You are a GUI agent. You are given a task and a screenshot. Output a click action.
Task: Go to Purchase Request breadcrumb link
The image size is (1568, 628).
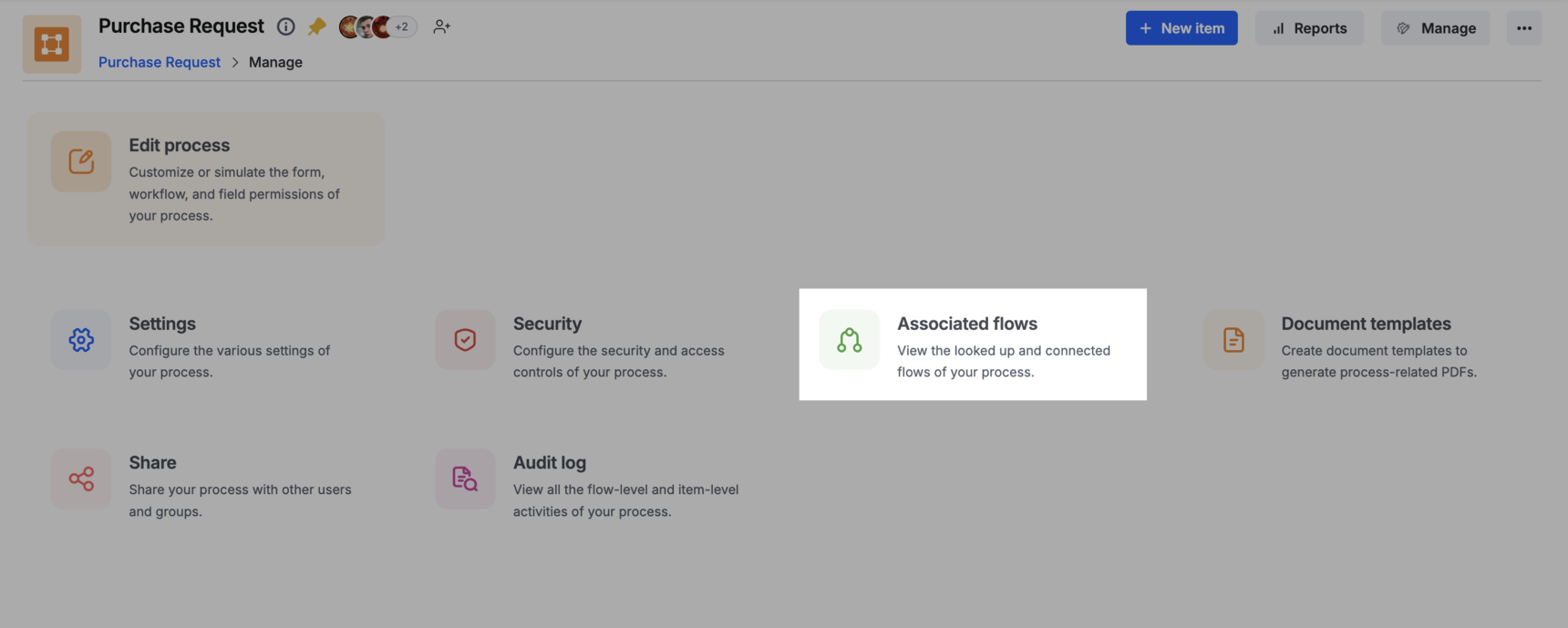[x=160, y=62]
